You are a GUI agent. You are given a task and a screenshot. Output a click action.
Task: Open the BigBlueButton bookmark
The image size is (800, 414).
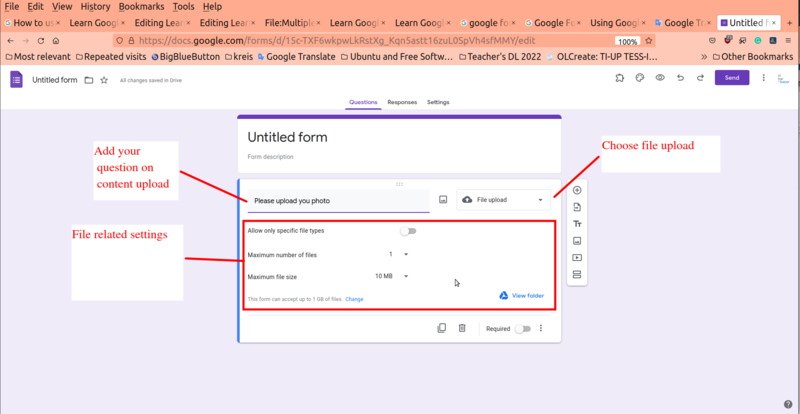pyautogui.click(x=186, y=57)
